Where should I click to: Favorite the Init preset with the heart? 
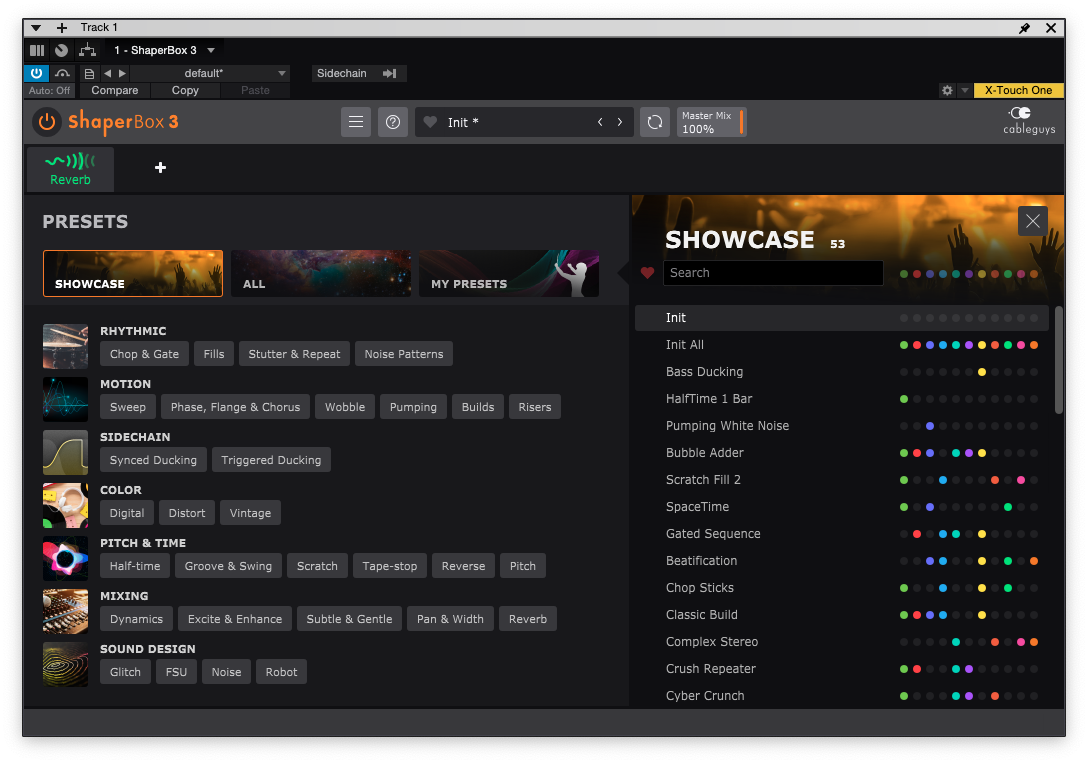[430, 122]
